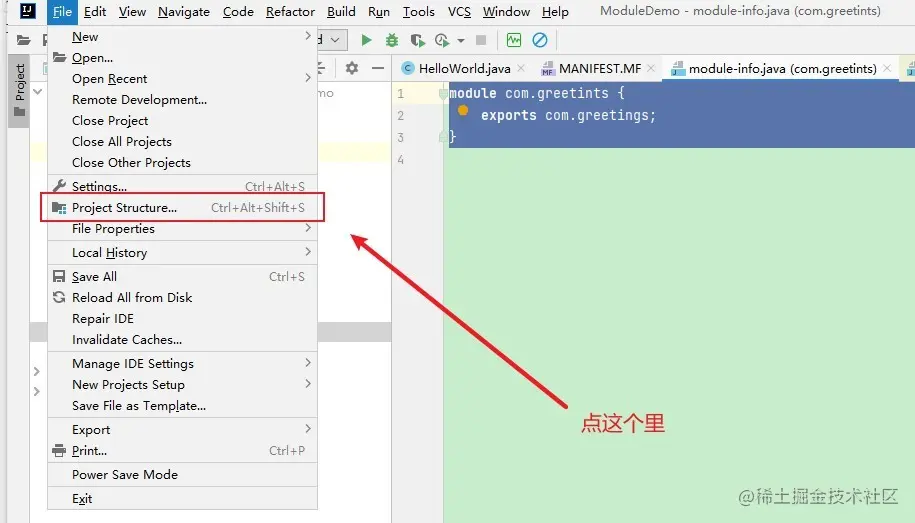The image size is (915, 523).
Task: Choose Close Other Projects
Action: point(182,163)
